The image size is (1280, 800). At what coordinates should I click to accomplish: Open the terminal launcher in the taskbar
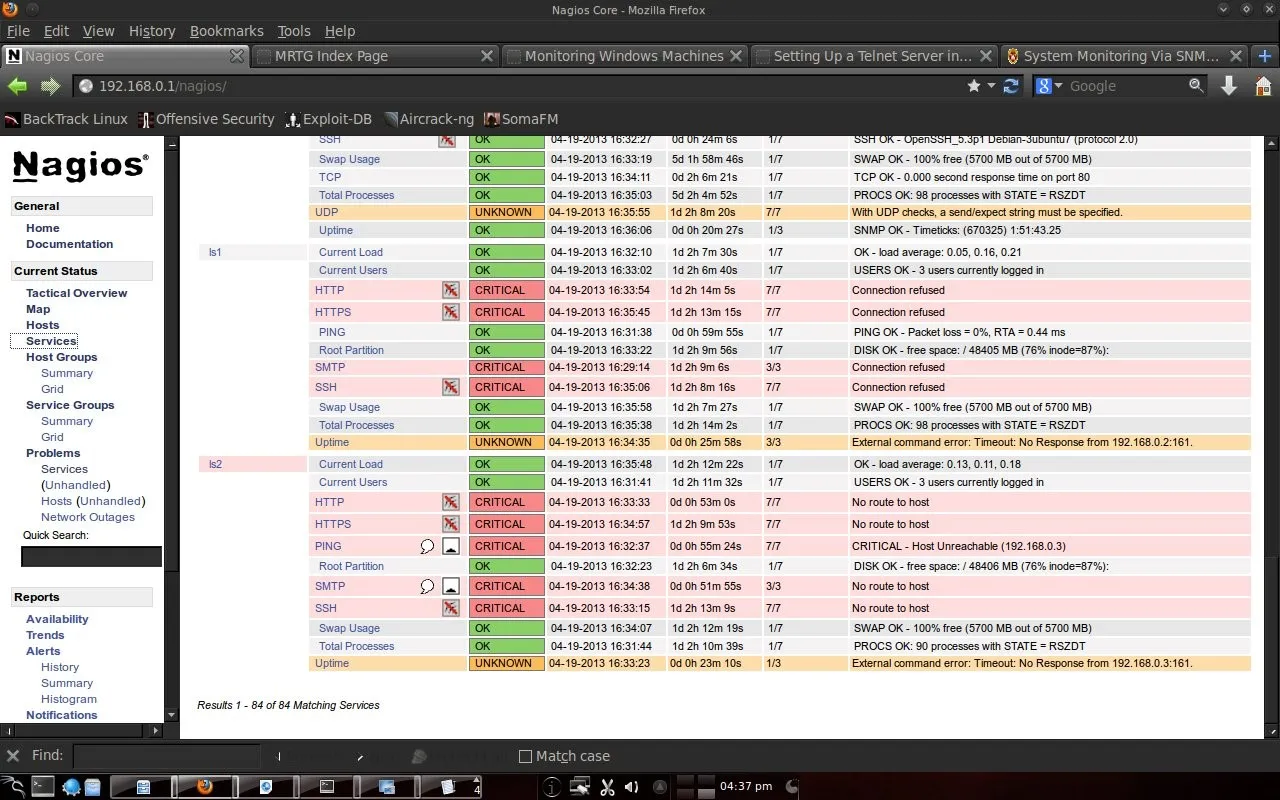(x=42, y=787)
